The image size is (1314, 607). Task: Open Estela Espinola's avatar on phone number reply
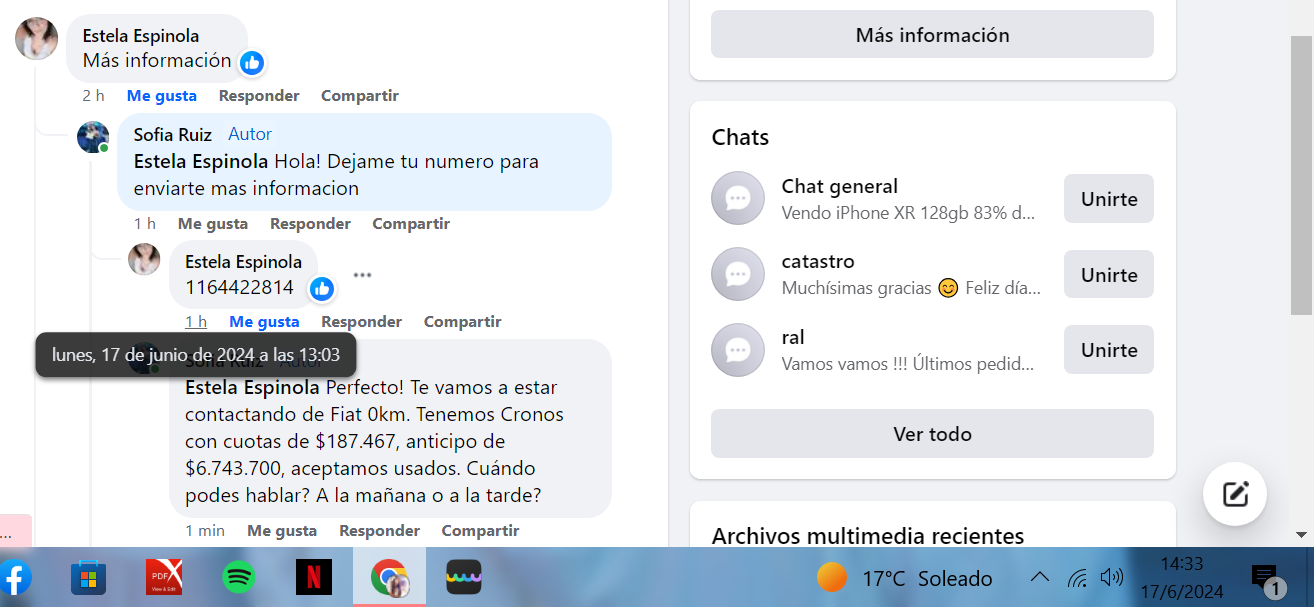point(144,259)
